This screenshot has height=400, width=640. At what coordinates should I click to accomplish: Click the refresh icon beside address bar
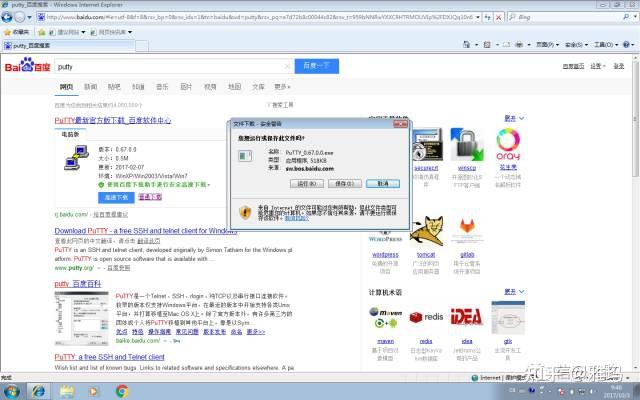[x=488, y=17]
